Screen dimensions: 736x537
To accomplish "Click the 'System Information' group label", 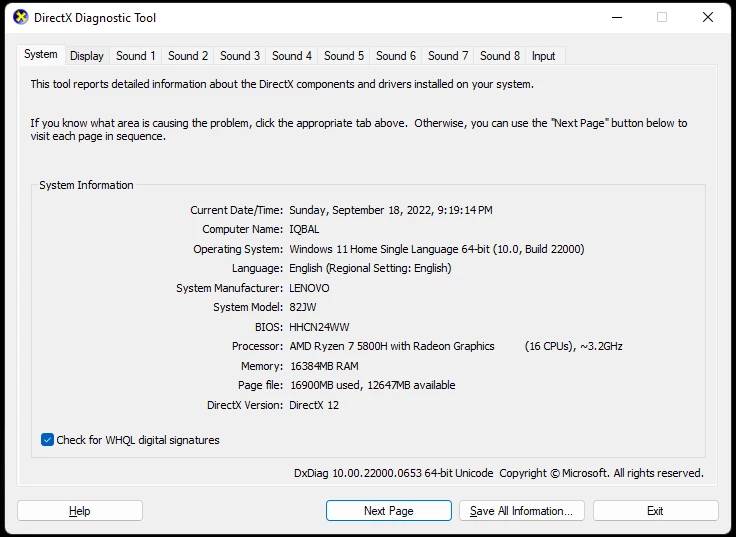I will coord(86,185).
